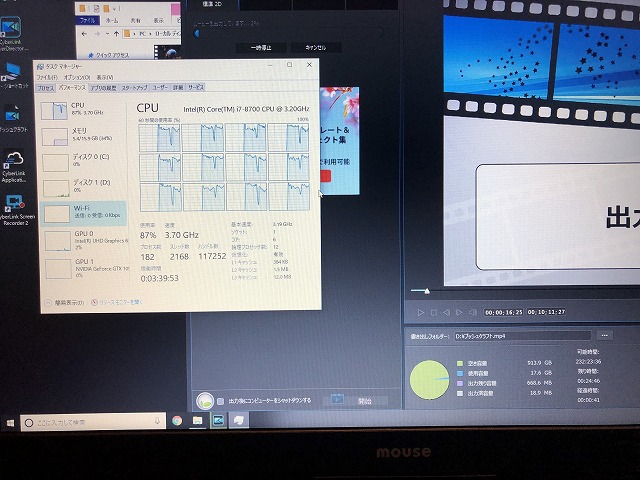Open リソースモニターを開く link
The width and height of the screenshot is (640, 480).
(117, 302)
